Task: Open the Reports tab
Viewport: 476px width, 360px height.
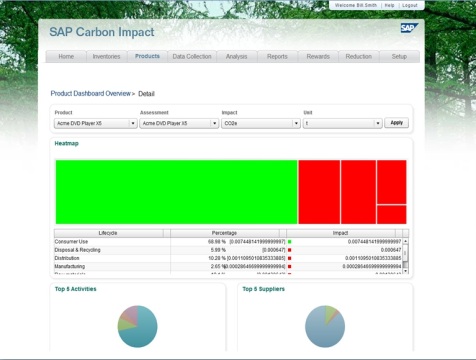Action: (x=277, y=56)
